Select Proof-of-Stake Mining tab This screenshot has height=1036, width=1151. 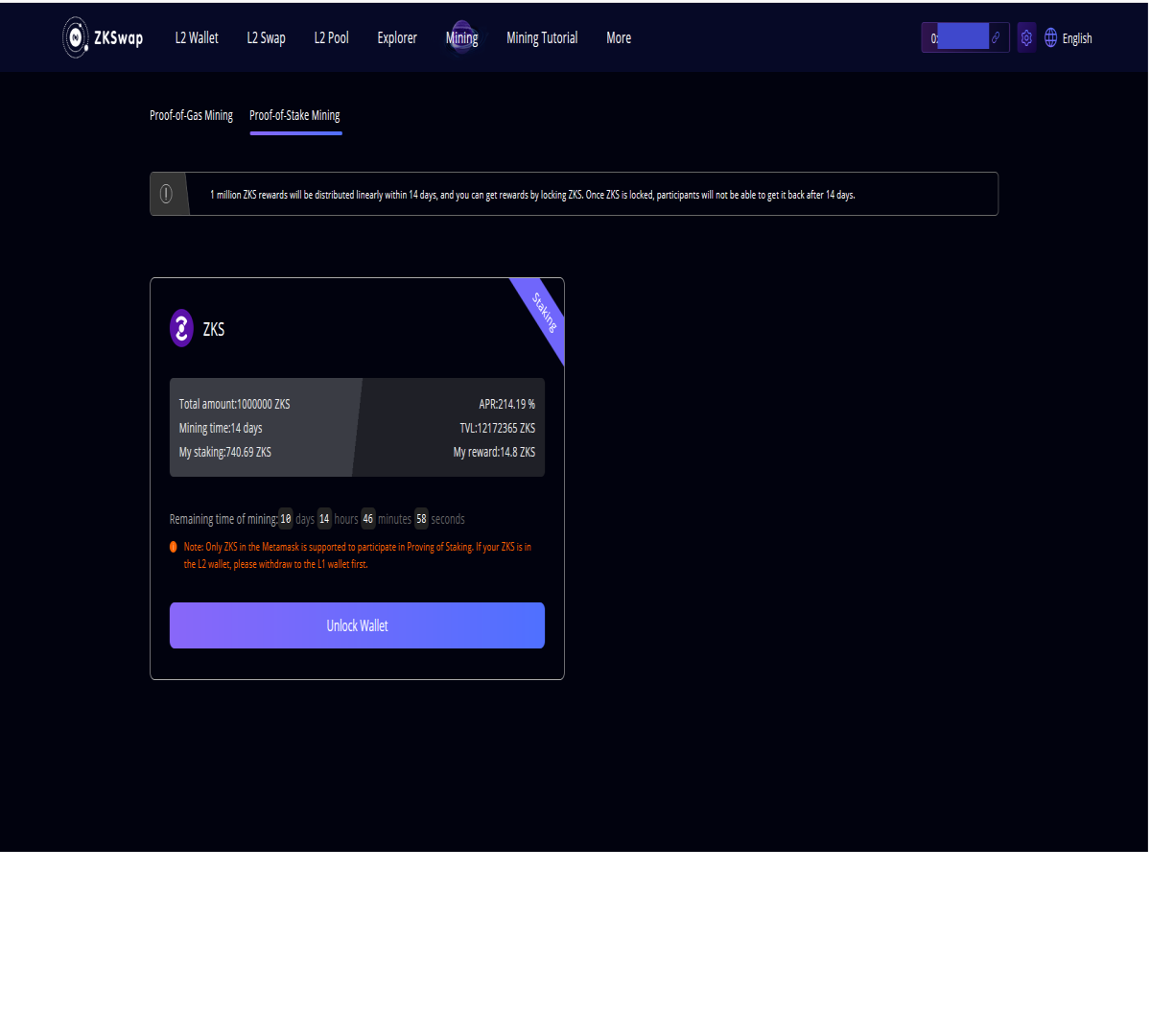click(294, 115)
